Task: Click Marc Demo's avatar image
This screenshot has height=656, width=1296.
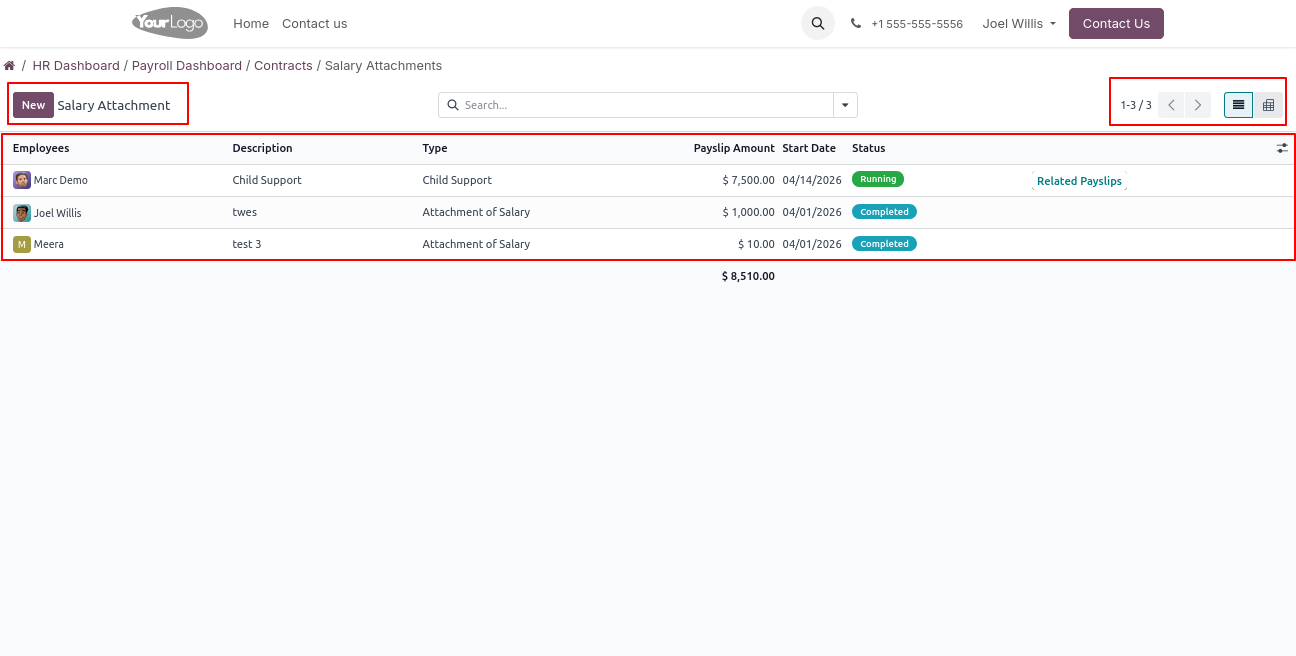Action: click(x=22, y=180)
